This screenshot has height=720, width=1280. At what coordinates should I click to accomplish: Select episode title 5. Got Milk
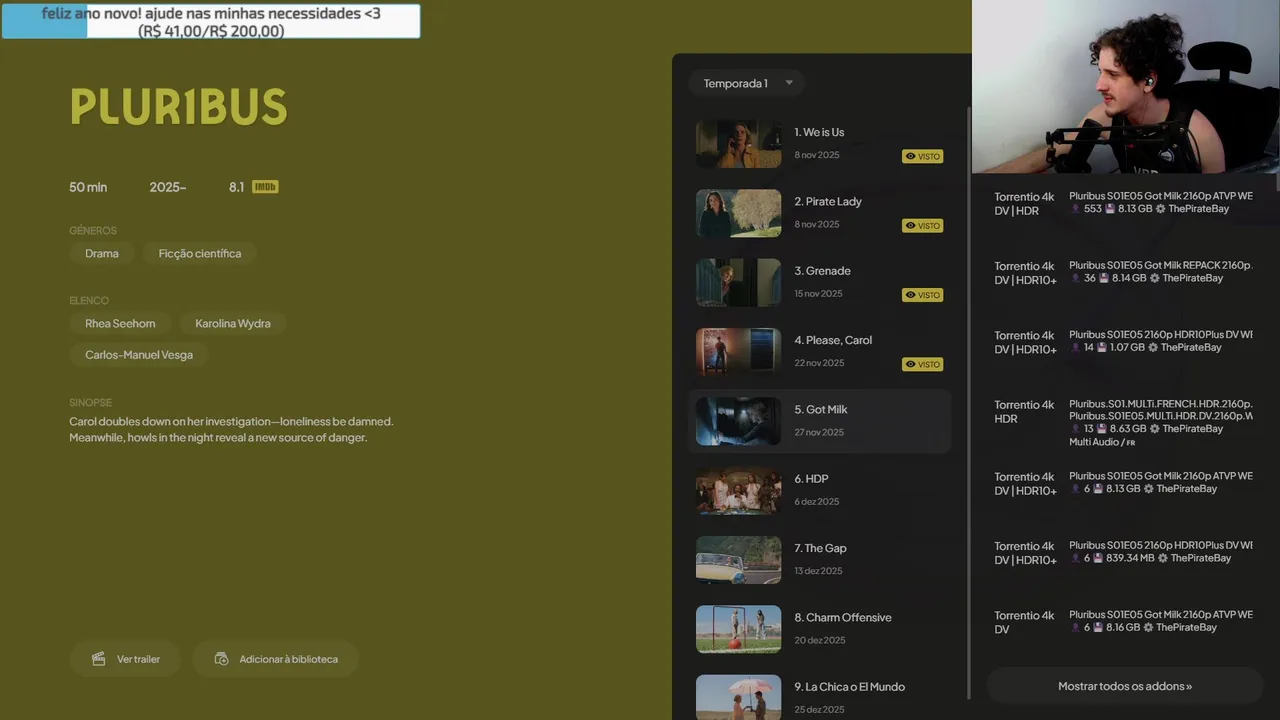pyautogui.click(x=821, y=409)
